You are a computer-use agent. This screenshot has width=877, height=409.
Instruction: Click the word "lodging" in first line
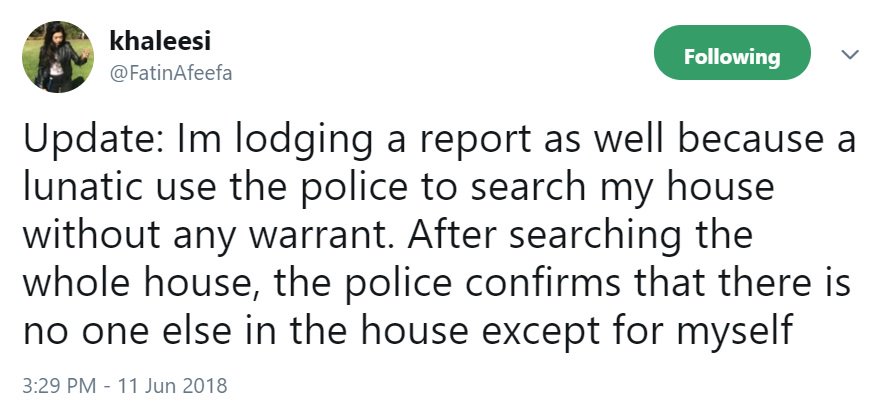[303, 140]
